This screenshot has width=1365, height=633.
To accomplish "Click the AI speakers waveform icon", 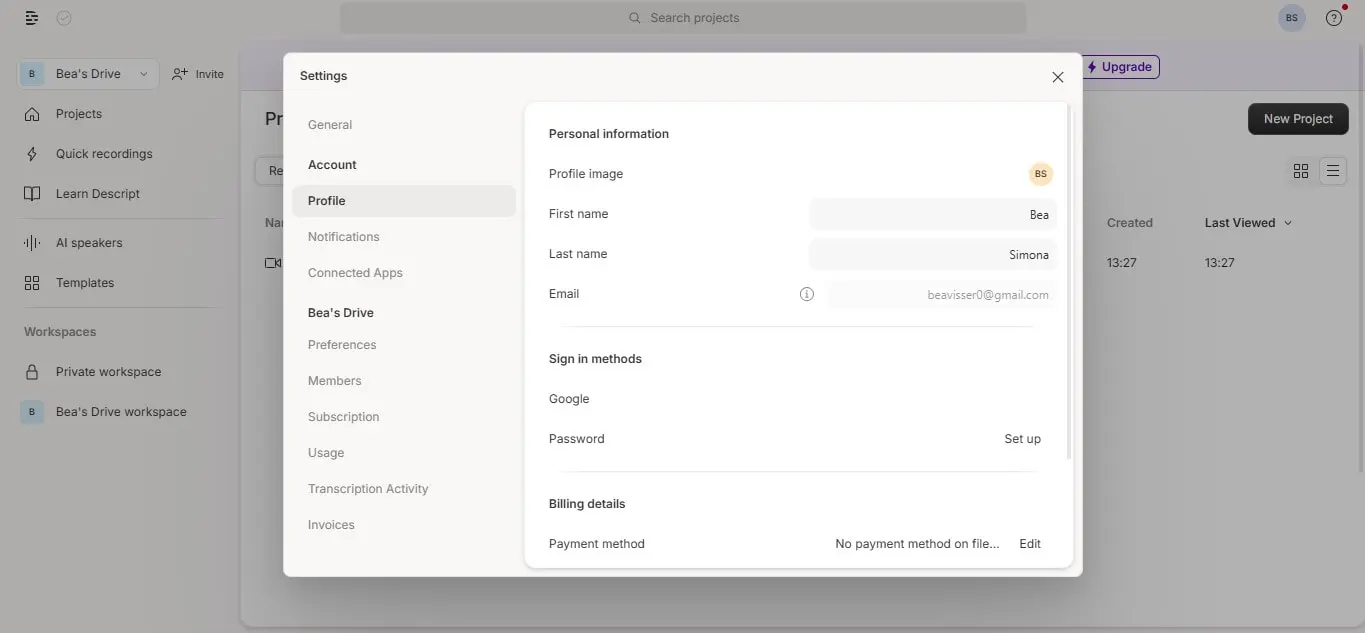I will [32, 243].
